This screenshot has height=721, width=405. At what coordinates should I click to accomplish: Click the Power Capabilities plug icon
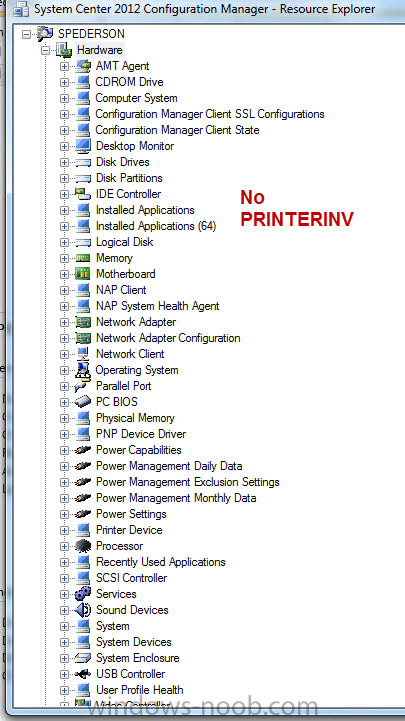[x=83, y=450]
